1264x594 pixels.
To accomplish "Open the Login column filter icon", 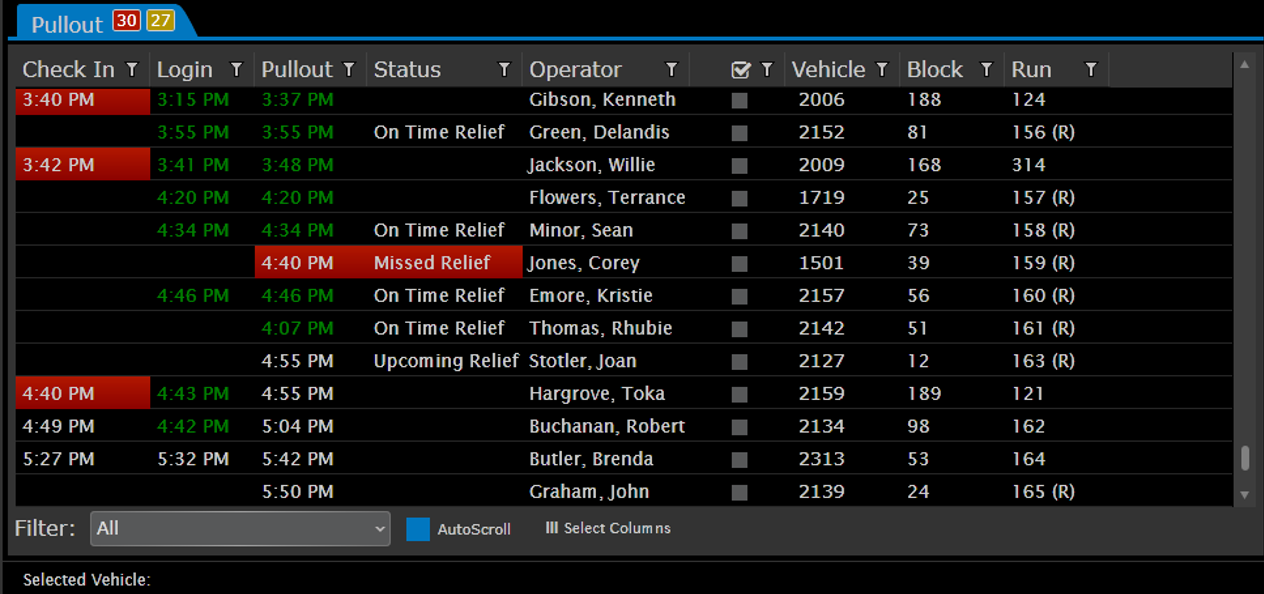I will point(236,69).
